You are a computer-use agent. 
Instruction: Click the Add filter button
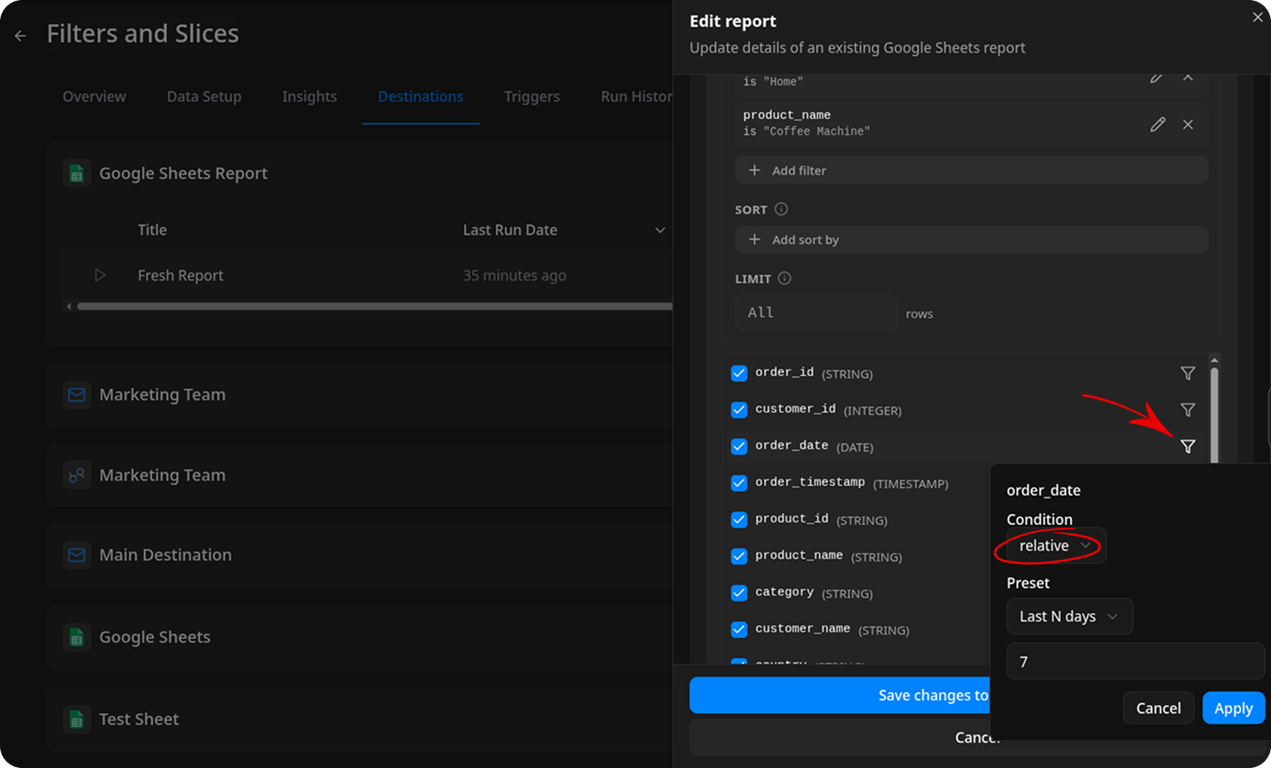(971, 170)
